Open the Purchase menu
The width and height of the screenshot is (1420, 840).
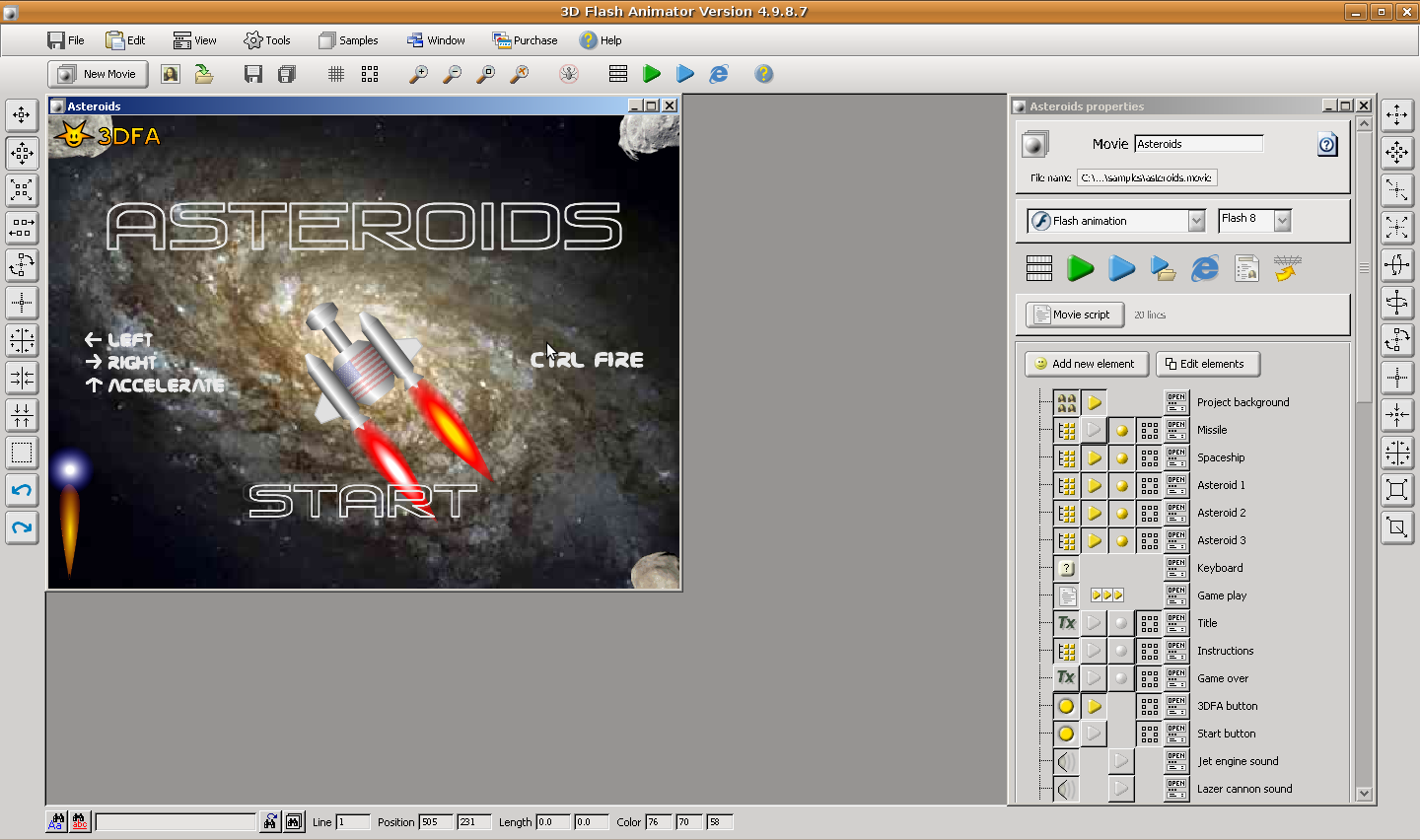526,40
